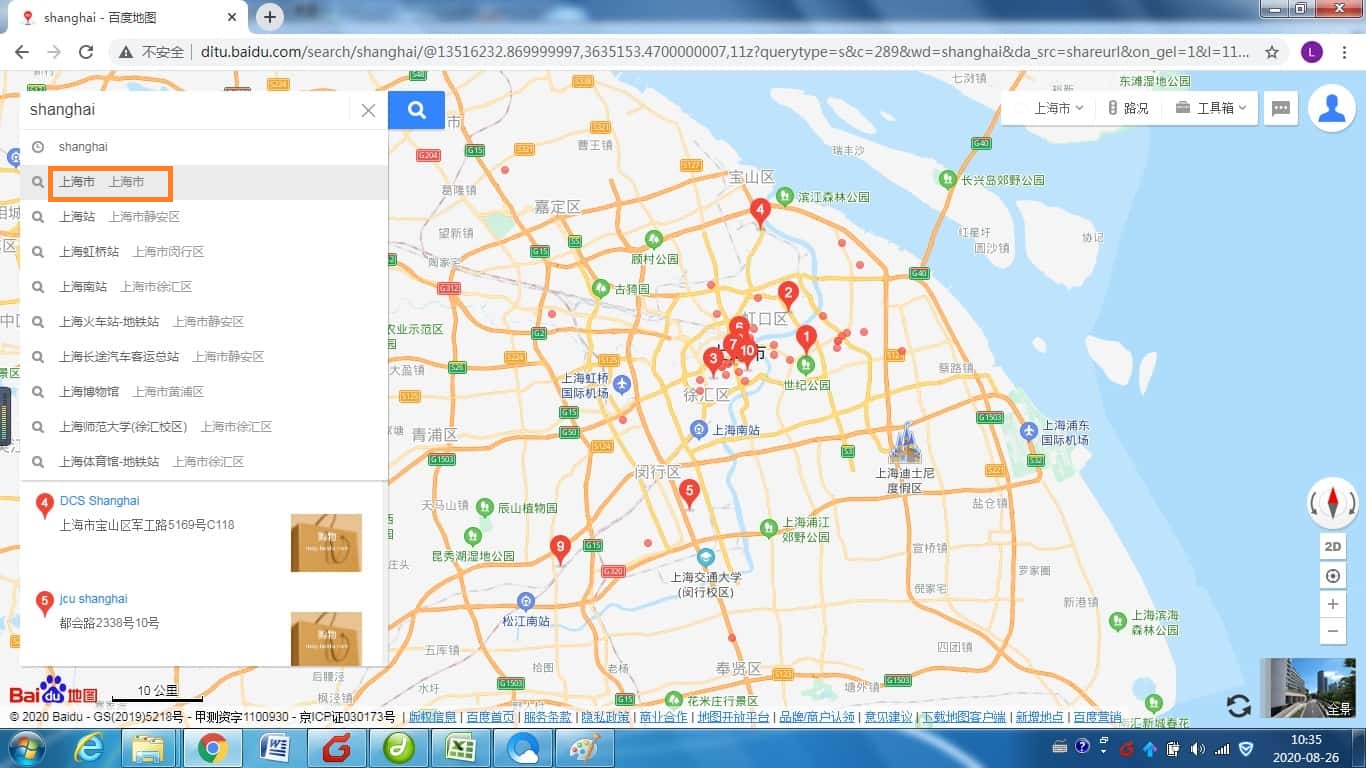Viewport: 1366px width, 768px height.
Task: Open the 服务条款 footer link
Action: 547,717
